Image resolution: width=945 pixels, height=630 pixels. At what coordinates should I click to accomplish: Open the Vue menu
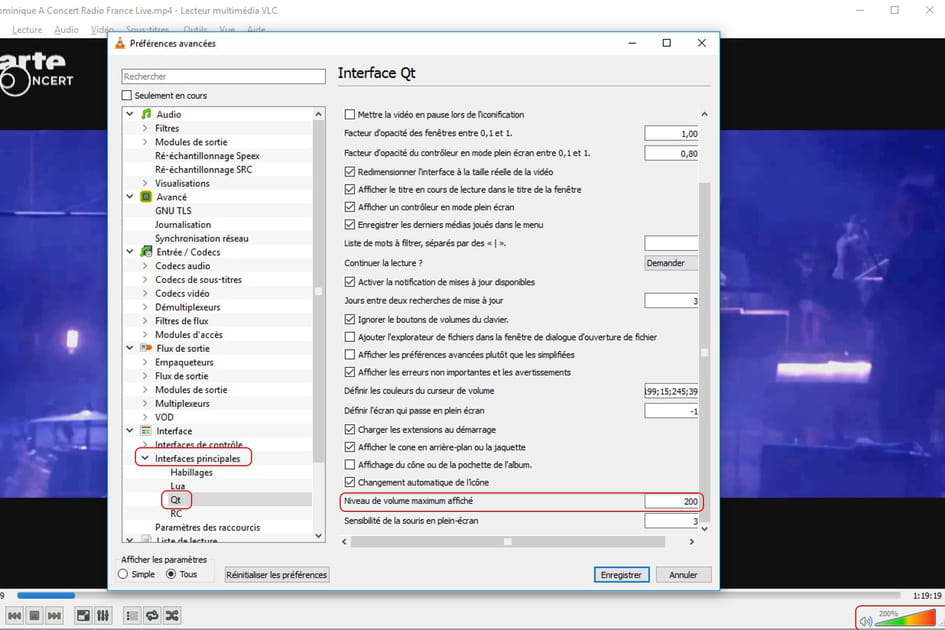[227, 30]
